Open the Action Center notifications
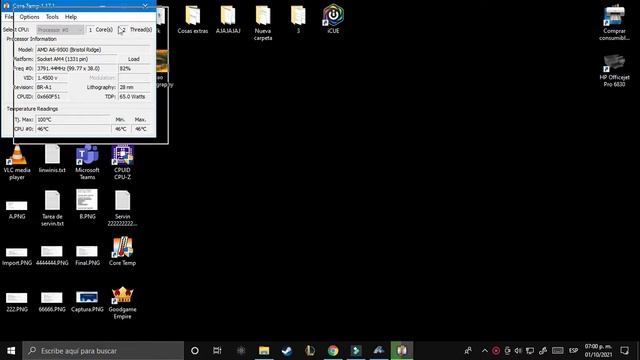This screenshot has height=360, width=640. pyautogui.click(x=624, y=351)
